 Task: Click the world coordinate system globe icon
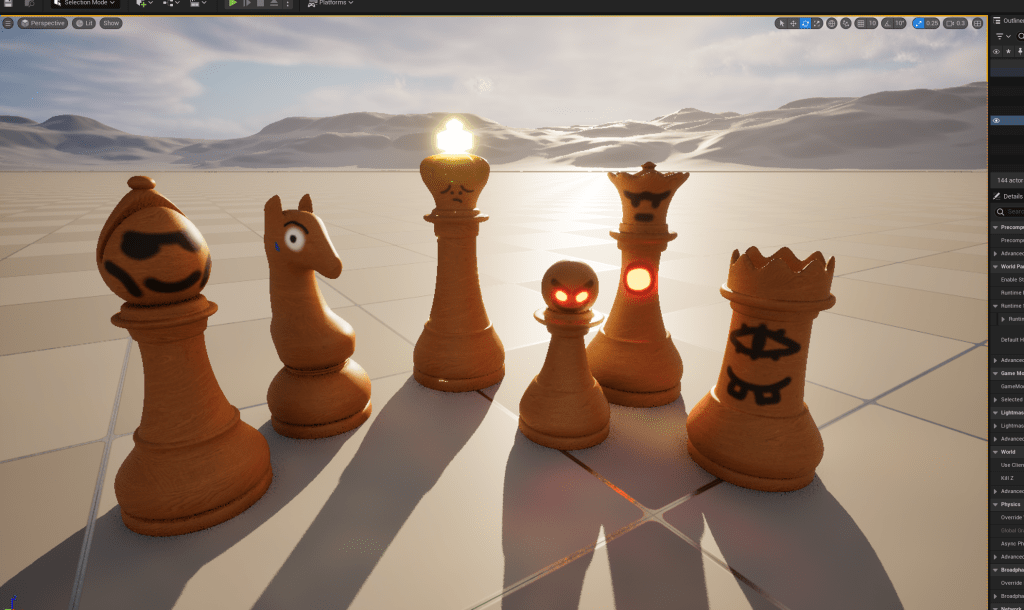(x=832, y=23)
